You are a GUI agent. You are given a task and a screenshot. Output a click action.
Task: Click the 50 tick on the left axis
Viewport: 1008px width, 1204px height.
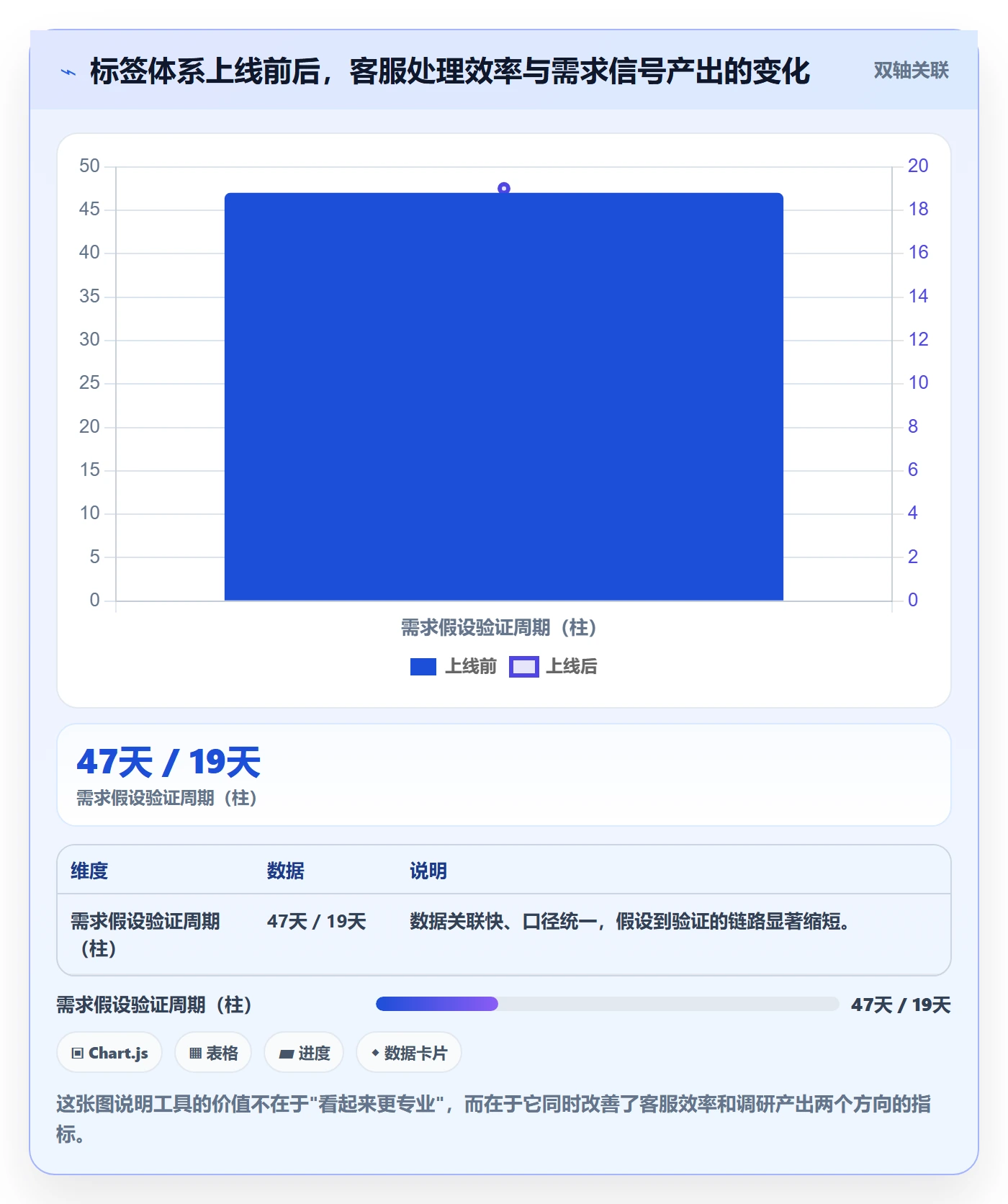90,166
